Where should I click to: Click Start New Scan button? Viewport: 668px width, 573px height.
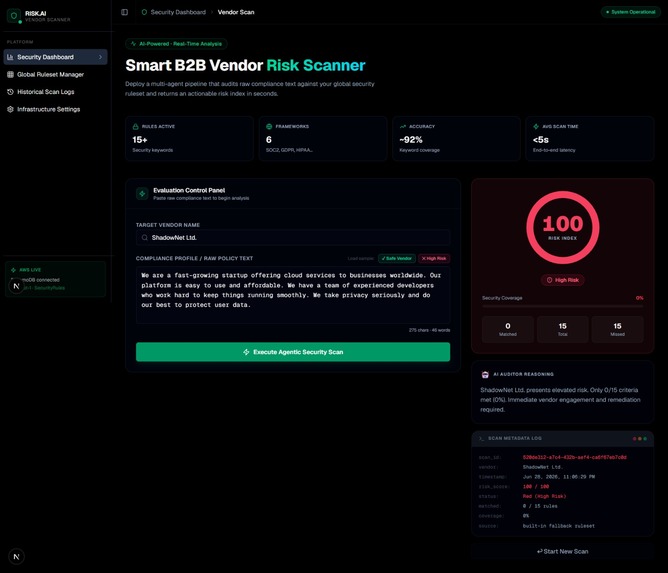[563, 552]
